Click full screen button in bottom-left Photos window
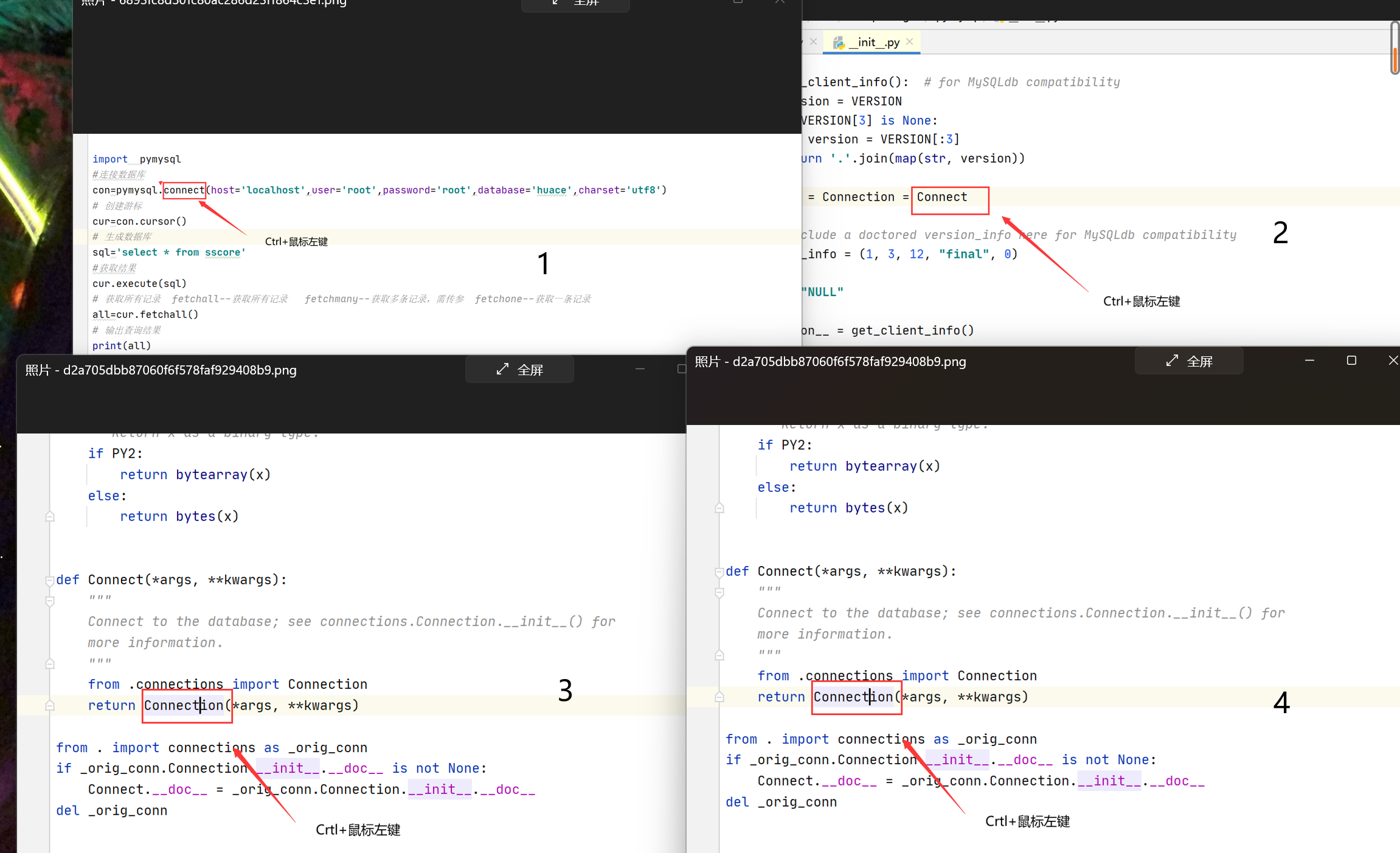Image resolution: width=1400 pixels, height=853 pixels. coord(519,370)
